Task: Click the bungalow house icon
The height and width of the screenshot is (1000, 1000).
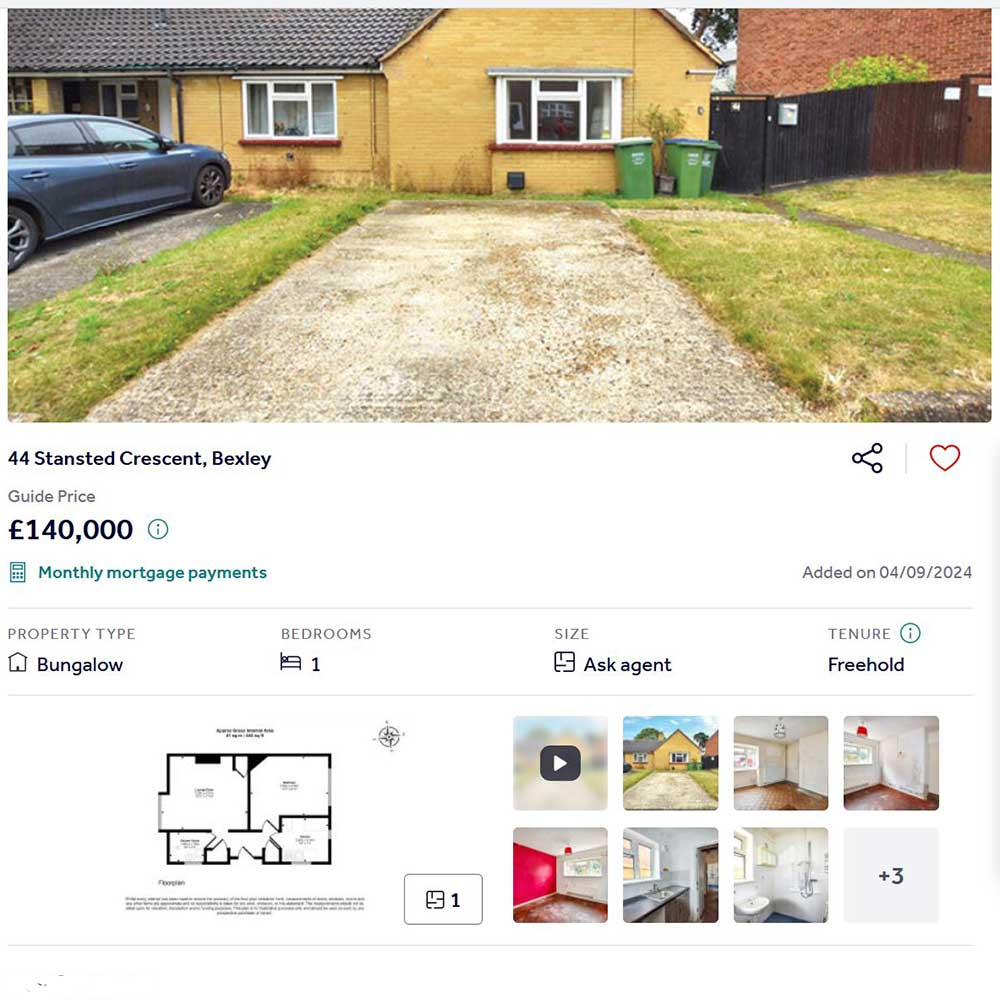Action: click(18, 663)
